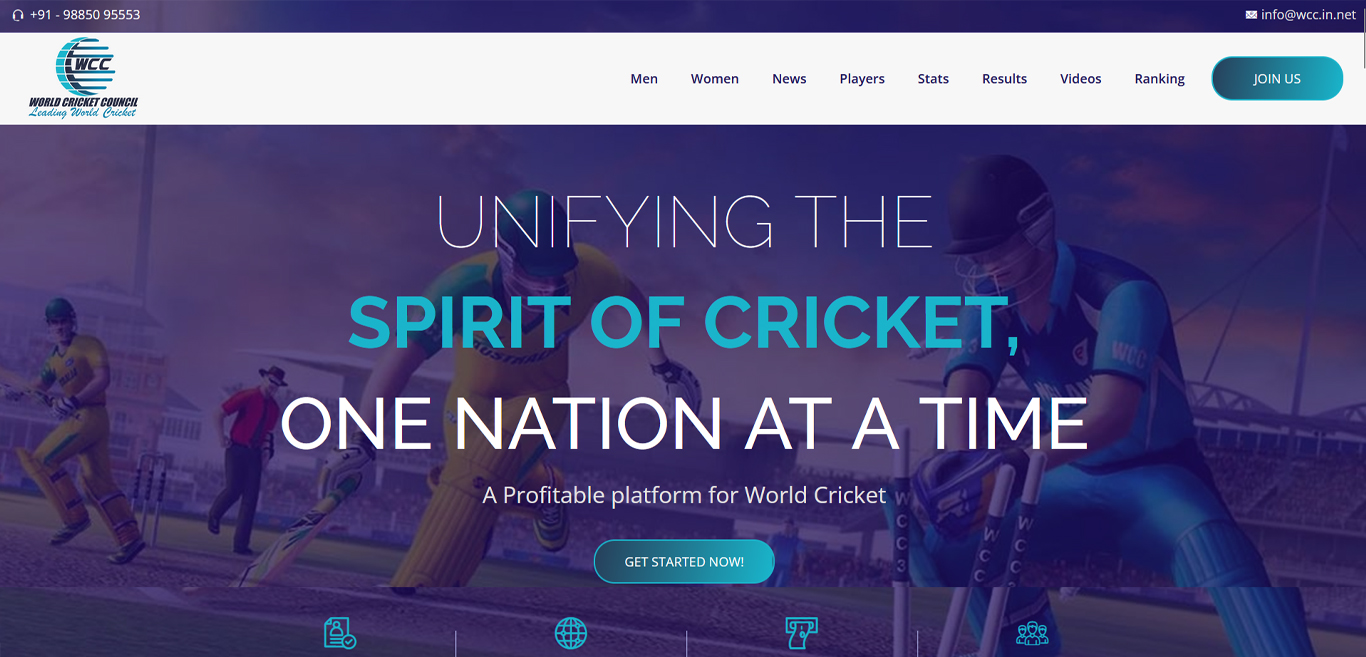The height and width of the screenshot is (657, 1366).
Task: Click the JOIN US button
Action: coord(1277,79)
